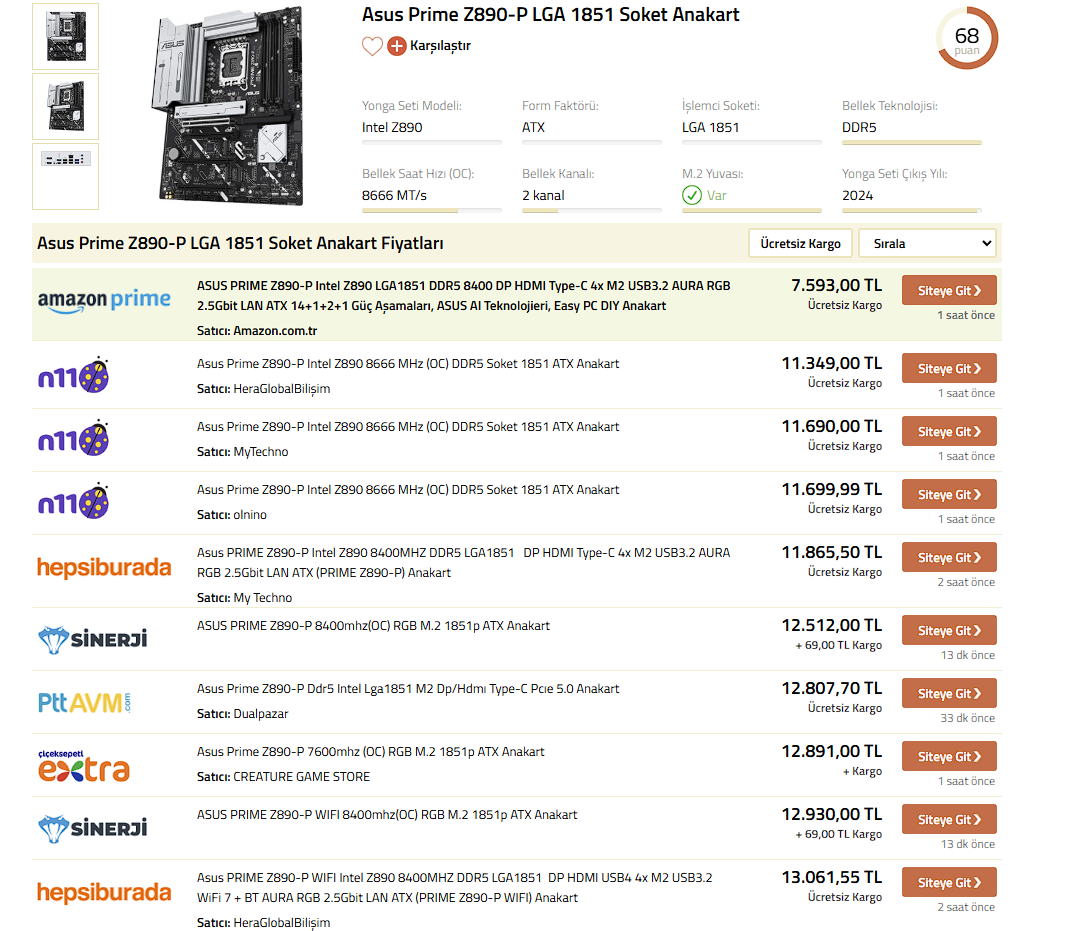
Task: Click the 7.593,00 TL price
Action: [836, 285]
